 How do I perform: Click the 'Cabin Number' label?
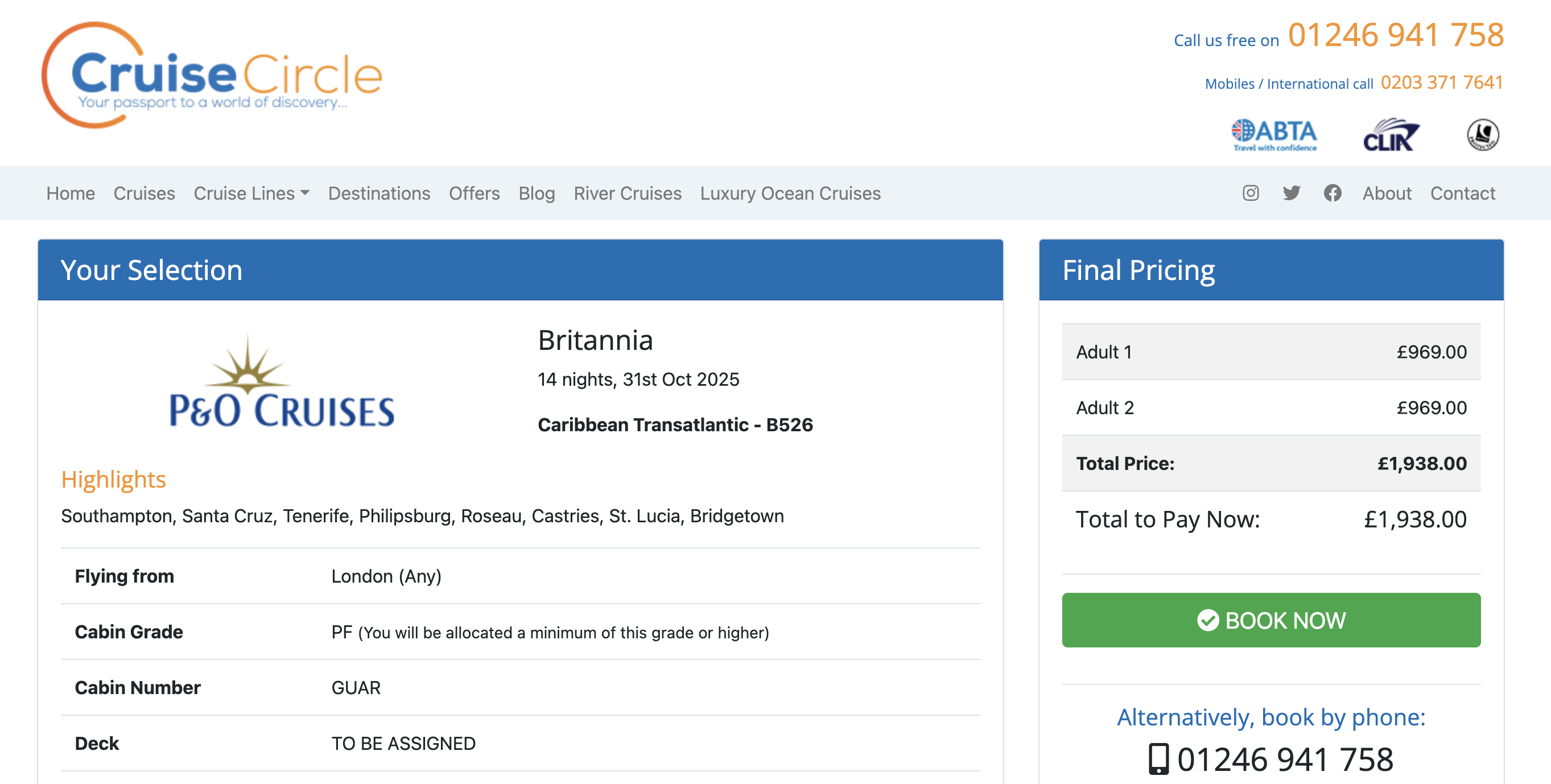coord(137,688)
